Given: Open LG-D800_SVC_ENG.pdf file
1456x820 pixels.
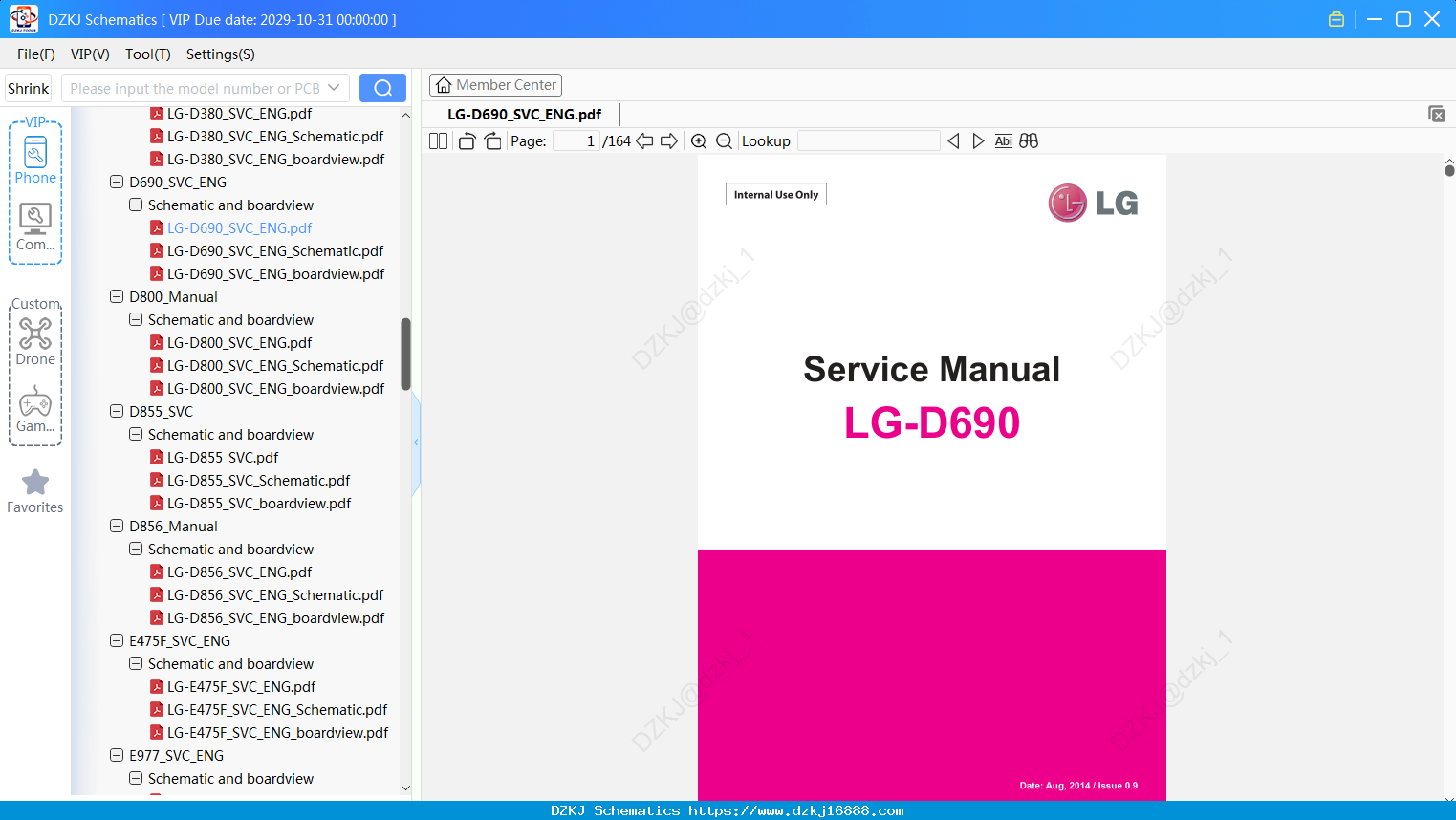Looking at the screenshot, I should pyautogui.click(x=239, y=343).
